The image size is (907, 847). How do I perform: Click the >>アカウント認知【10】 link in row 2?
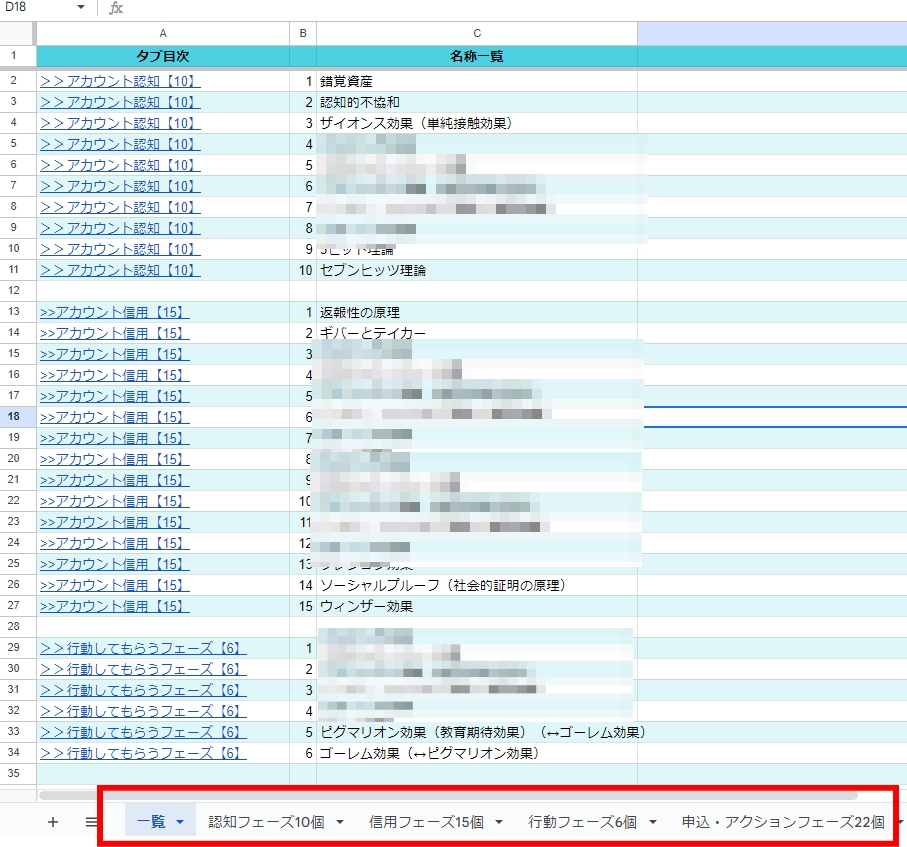(120, 81)
